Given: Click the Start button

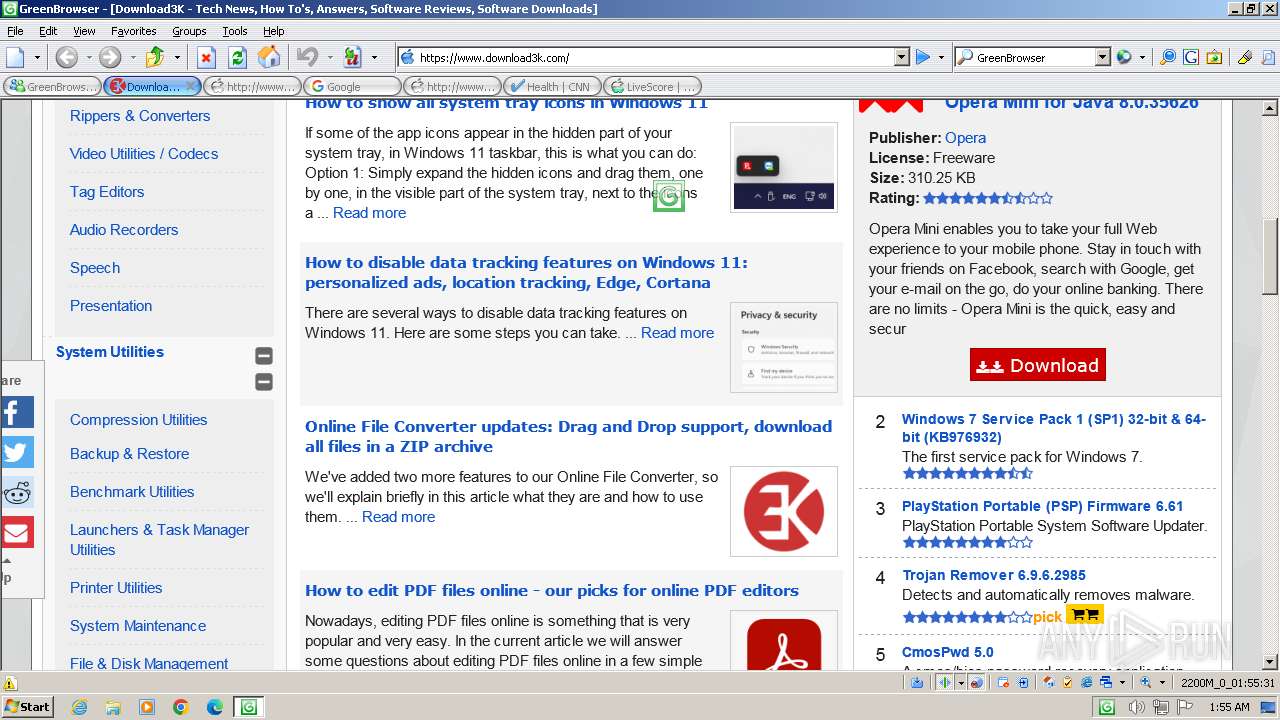Looking at the screenshot, I should [27, 707].
